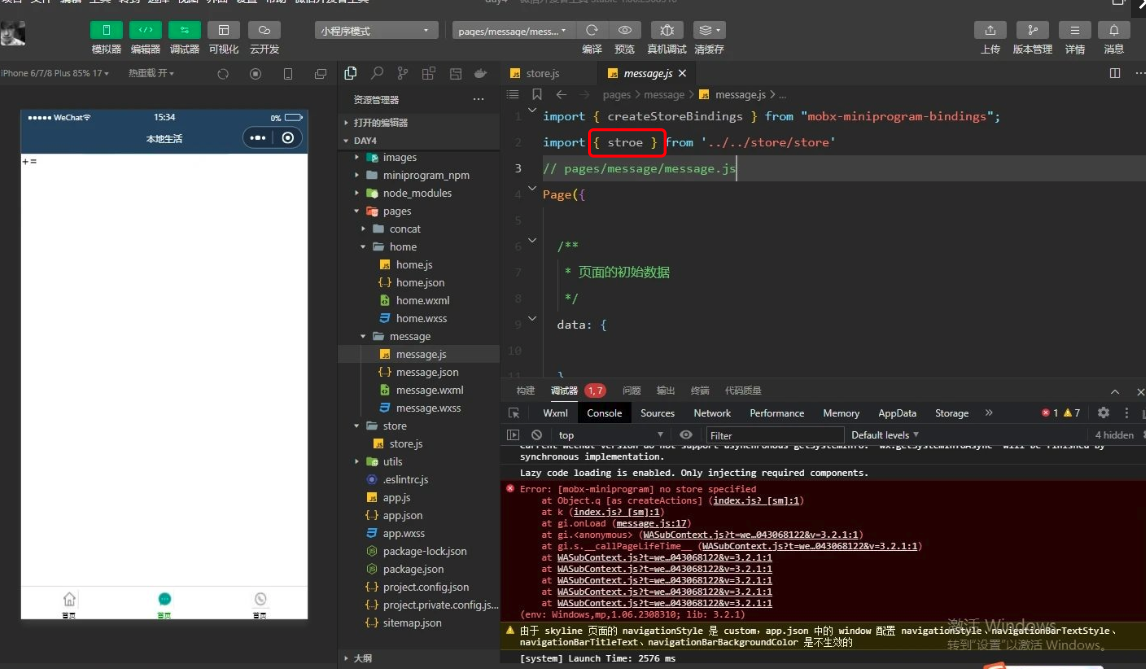Viewport: 1146px width, 669px height.
Task: Open project details (详情)
Action: click(x=1074, y=30)
